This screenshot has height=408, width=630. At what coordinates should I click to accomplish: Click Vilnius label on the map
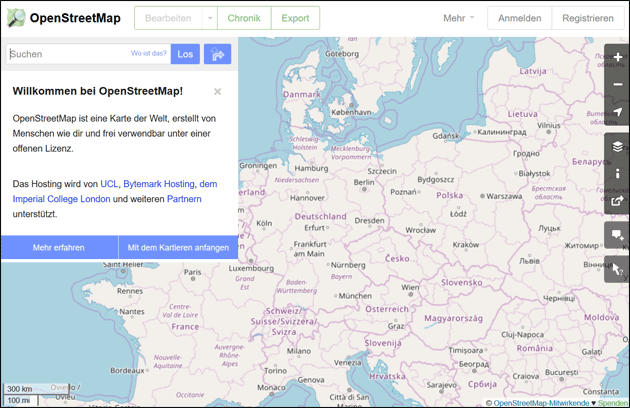coord(549,125)
